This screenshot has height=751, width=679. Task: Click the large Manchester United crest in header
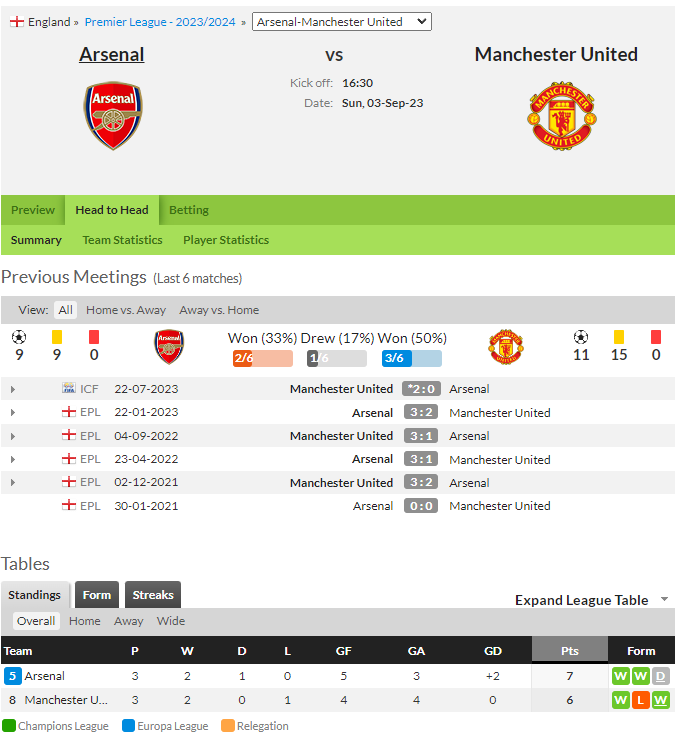[x=562, y=115]
